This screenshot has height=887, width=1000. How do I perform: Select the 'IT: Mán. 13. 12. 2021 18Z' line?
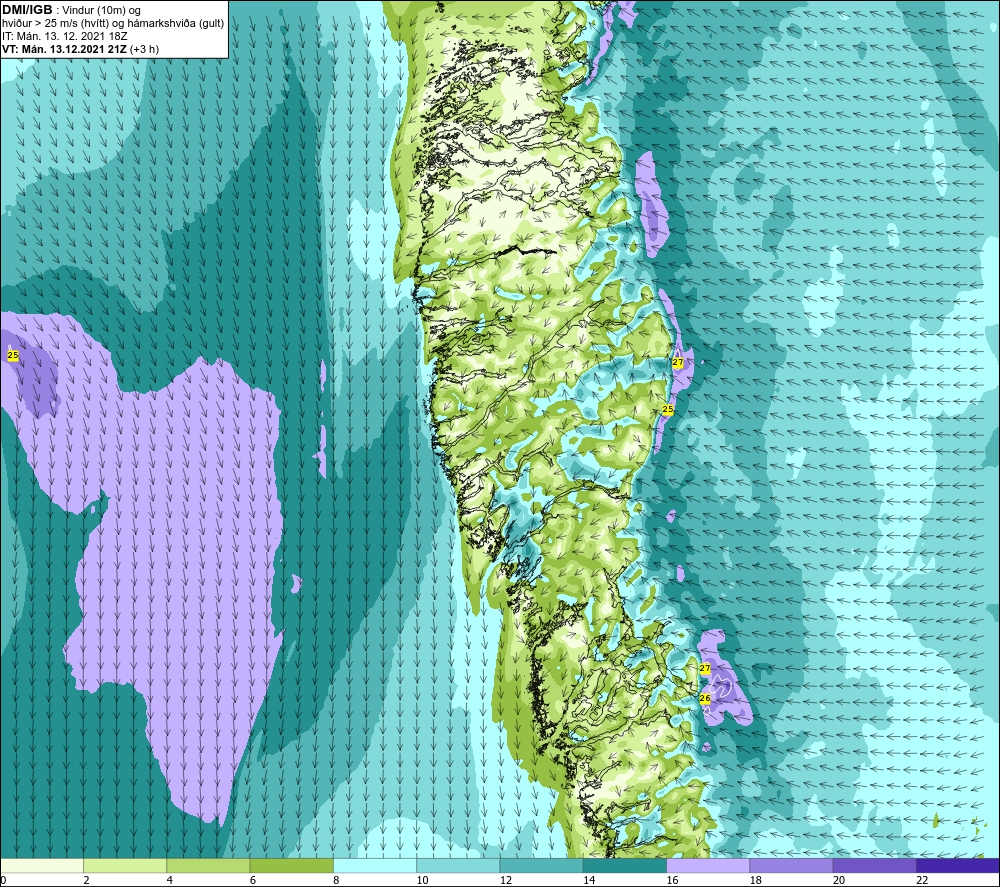(64, 36)
